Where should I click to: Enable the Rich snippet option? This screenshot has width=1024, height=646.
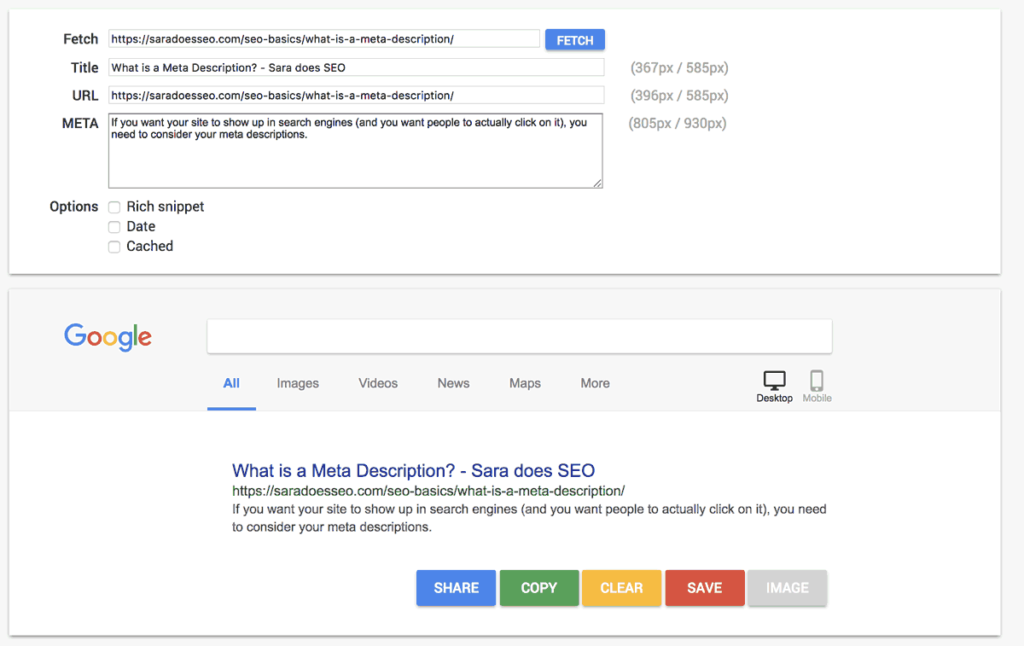tap(114, 207)
